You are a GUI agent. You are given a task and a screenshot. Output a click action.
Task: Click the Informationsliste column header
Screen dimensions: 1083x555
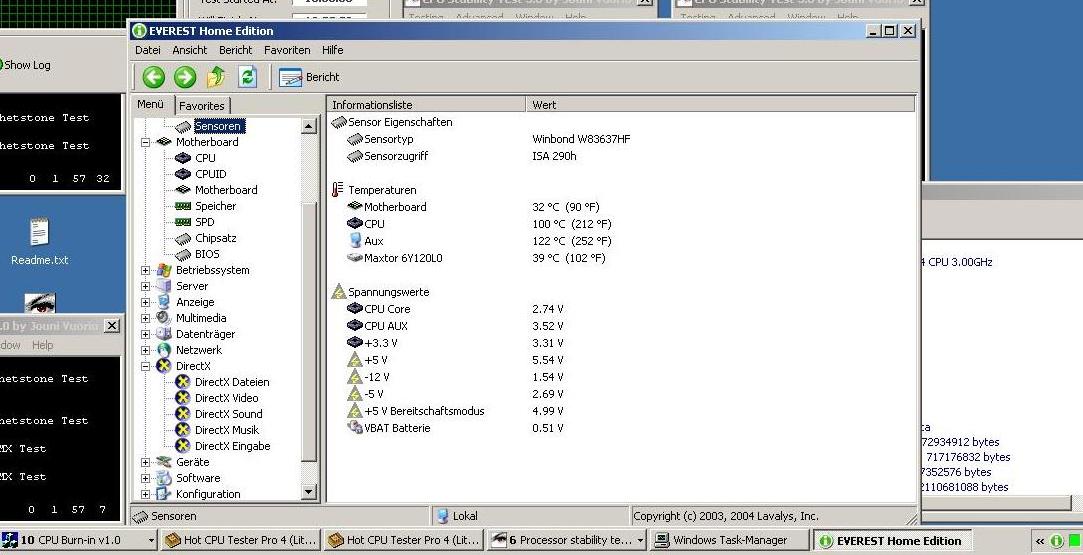coord(425,105)
